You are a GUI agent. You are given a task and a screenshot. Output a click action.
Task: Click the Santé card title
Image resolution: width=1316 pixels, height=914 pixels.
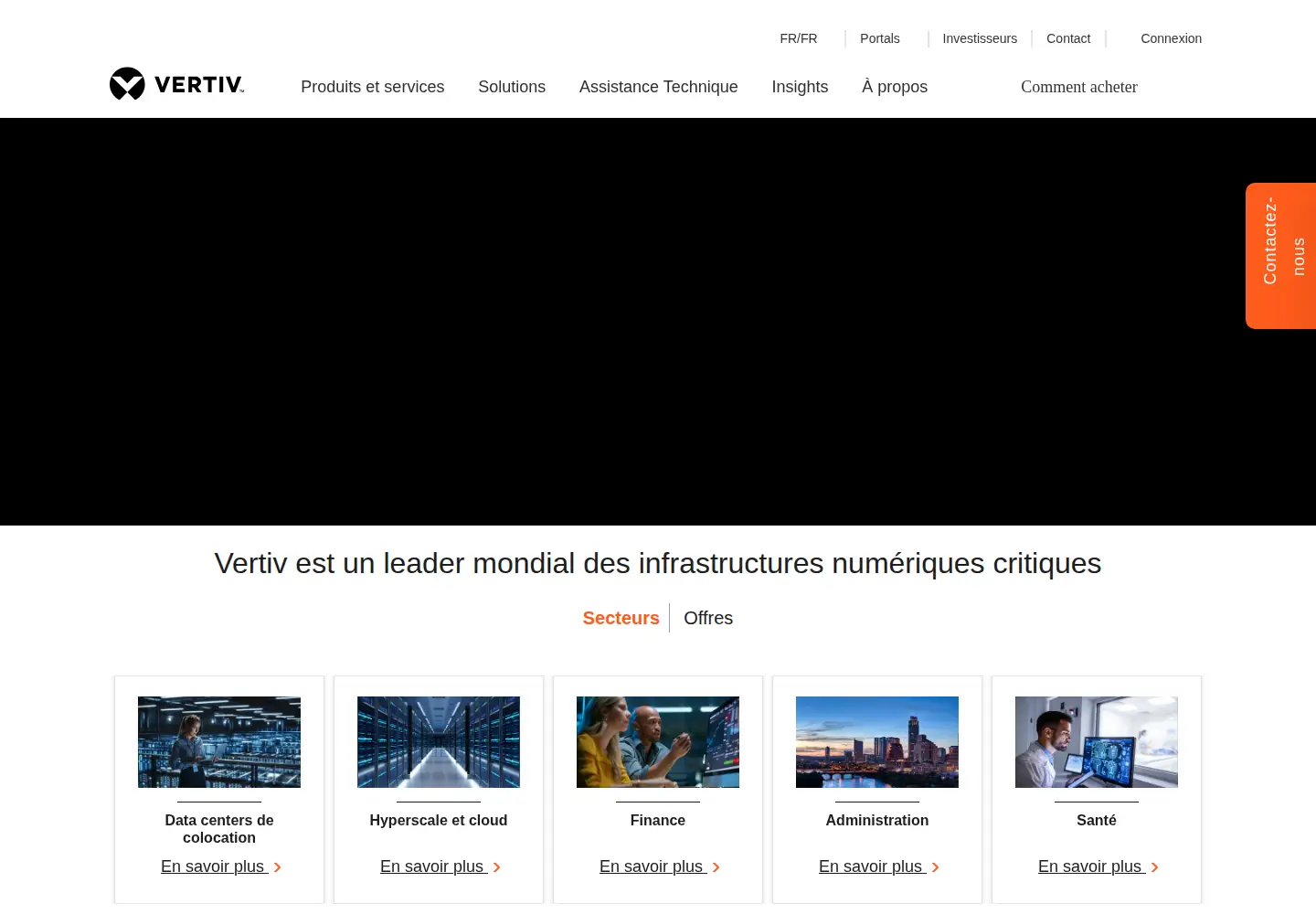pyautogui.click(x=1097, y=821)
